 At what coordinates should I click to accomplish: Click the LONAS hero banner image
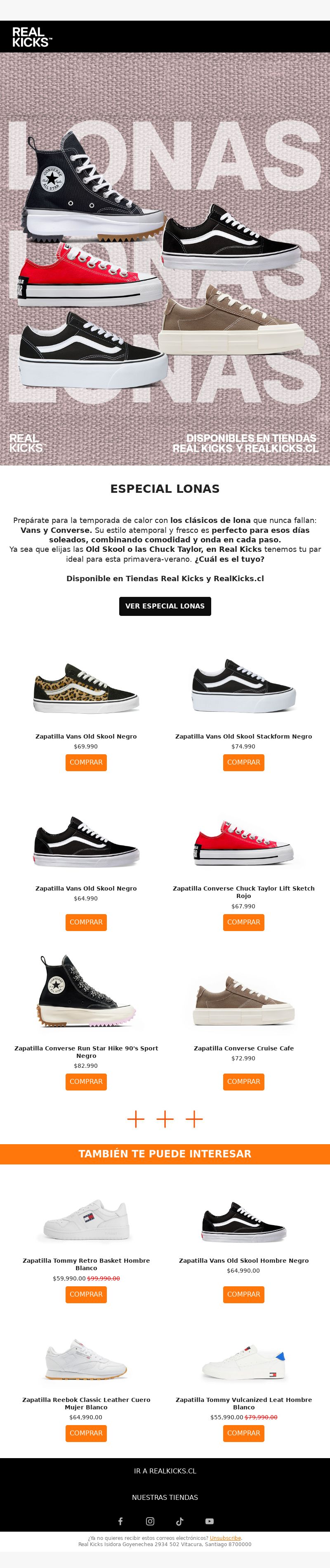tap(165, 259)
